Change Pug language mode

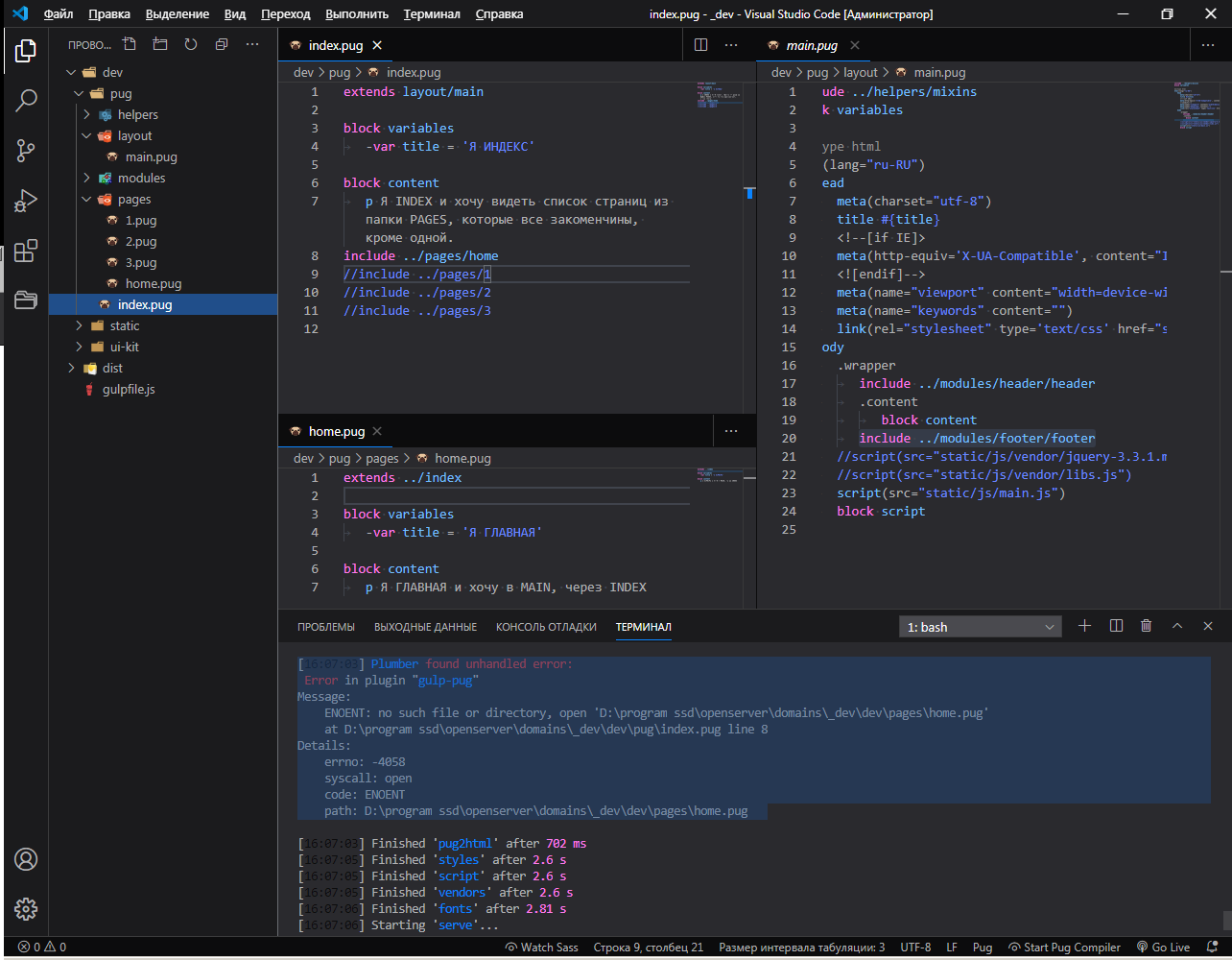983,947
